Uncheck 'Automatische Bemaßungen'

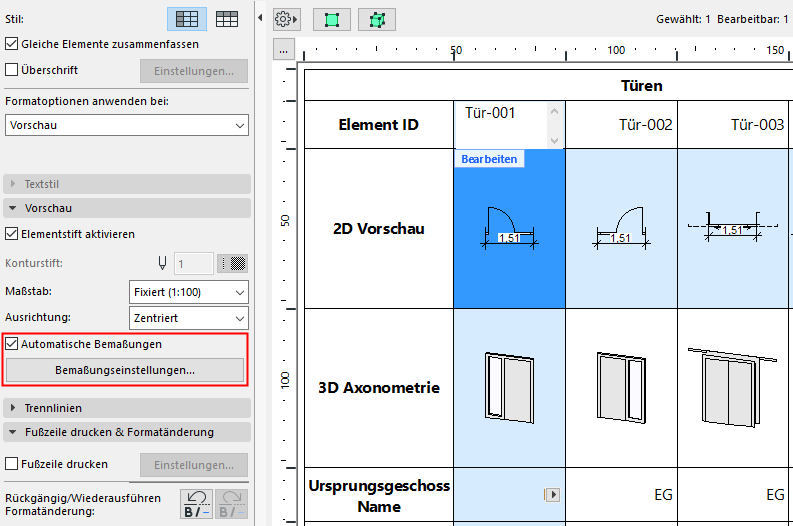[x=12, y=343]
